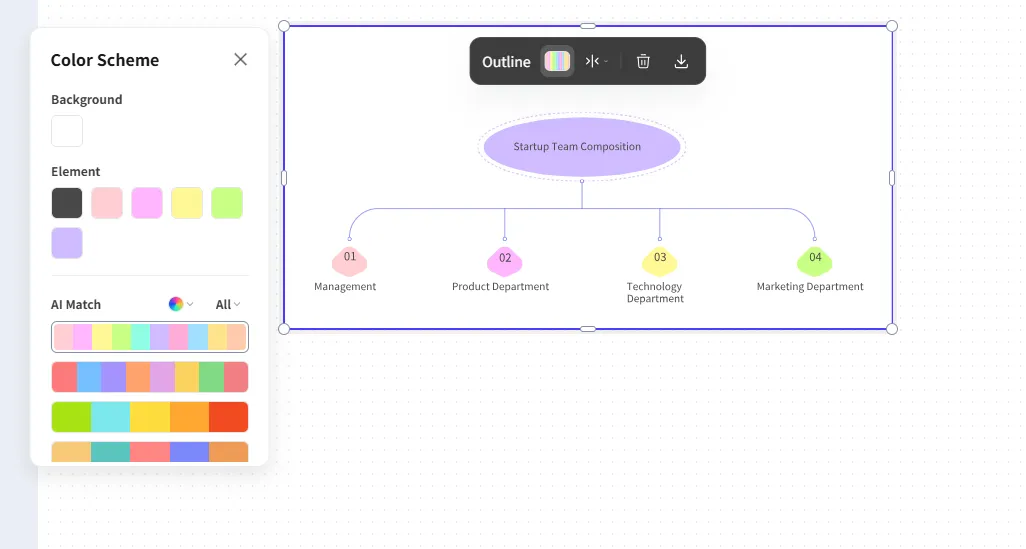Click the color scheme icon in toolbar
Screen dimensions: 1026x549
coord(557,61)
